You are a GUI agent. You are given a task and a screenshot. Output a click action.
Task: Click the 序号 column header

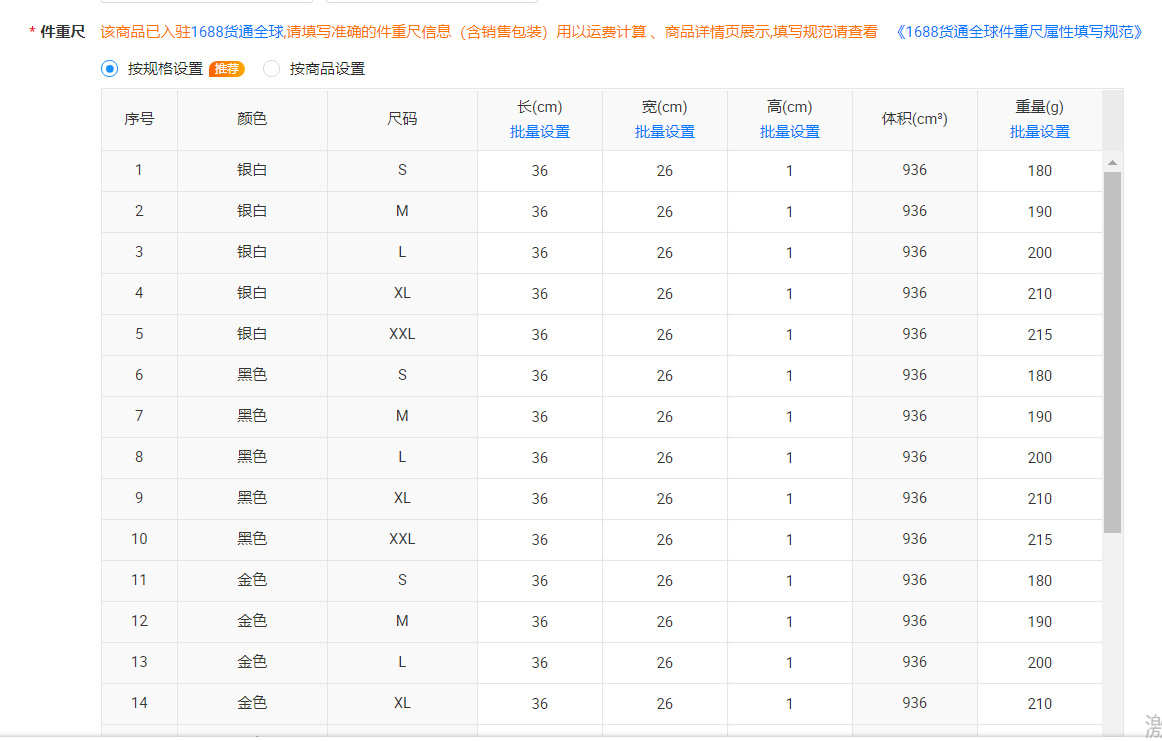click(139, 119)
